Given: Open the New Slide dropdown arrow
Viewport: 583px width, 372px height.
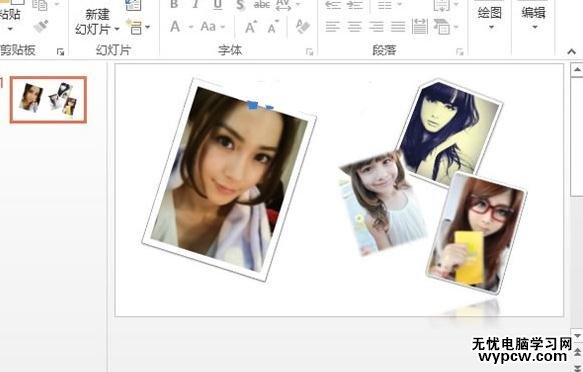Looking at the screenshot, I should coord(117,29).
